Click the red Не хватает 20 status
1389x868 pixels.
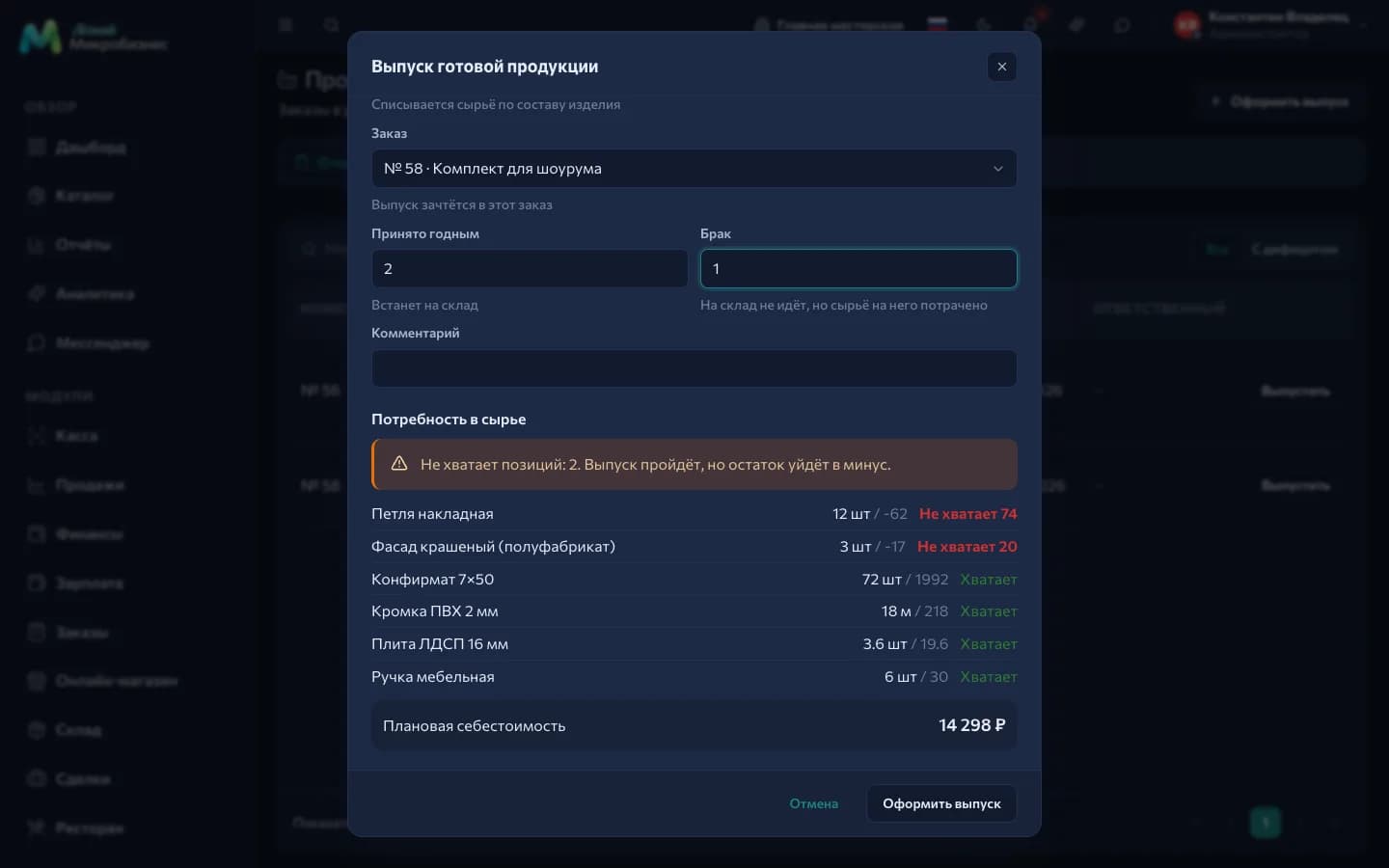[967, 547]
